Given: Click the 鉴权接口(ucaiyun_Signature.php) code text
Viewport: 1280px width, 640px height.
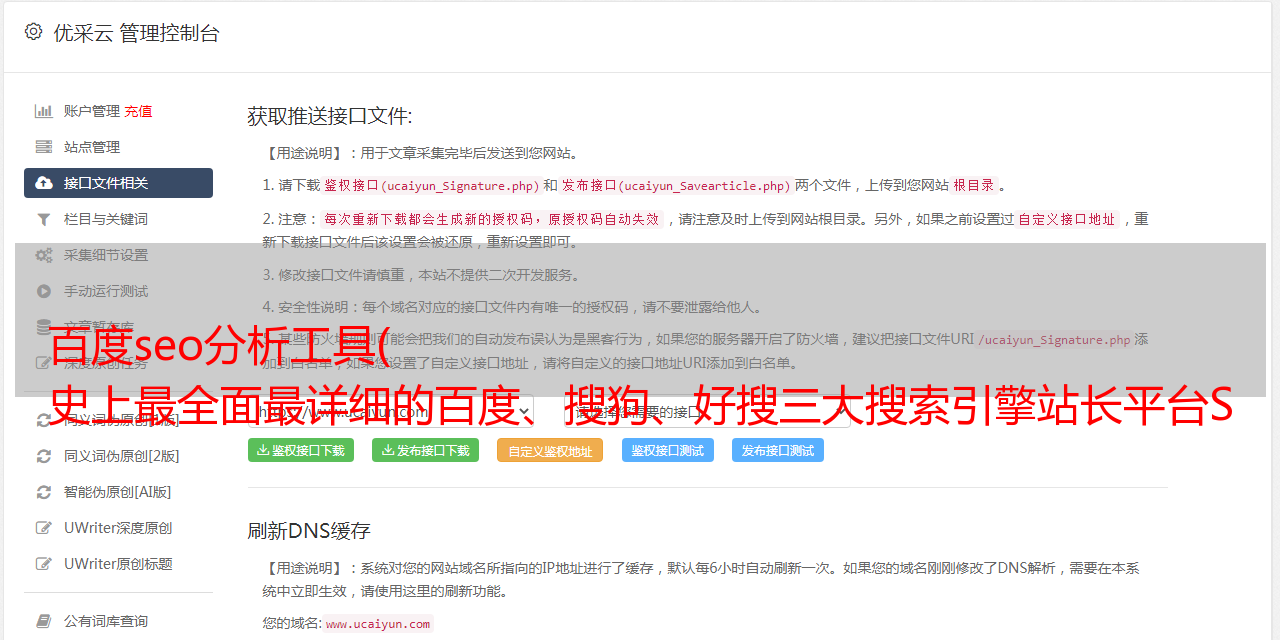Looking at the screenshot, I should click(431, 186).
